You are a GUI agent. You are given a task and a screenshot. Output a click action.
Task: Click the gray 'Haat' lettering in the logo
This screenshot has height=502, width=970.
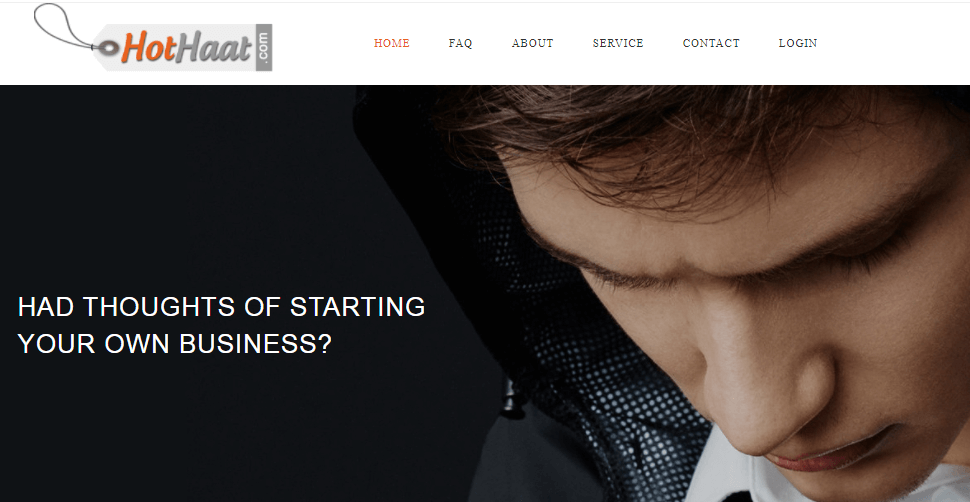click(212, 48)
